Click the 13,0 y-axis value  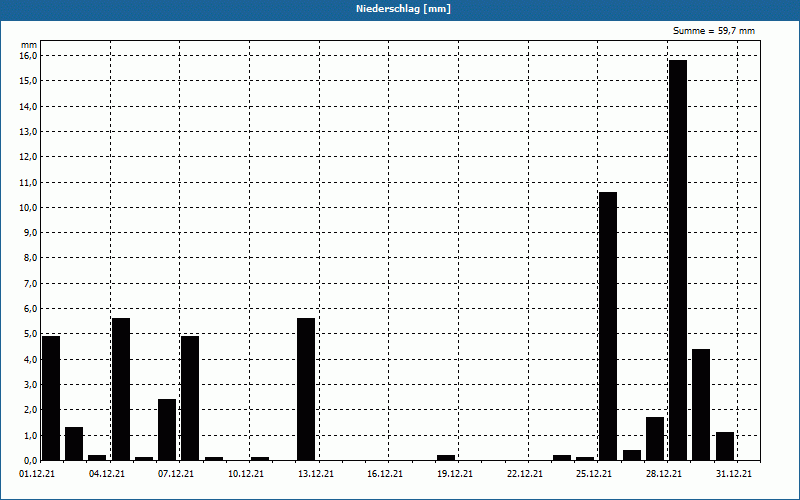(29, 132)
